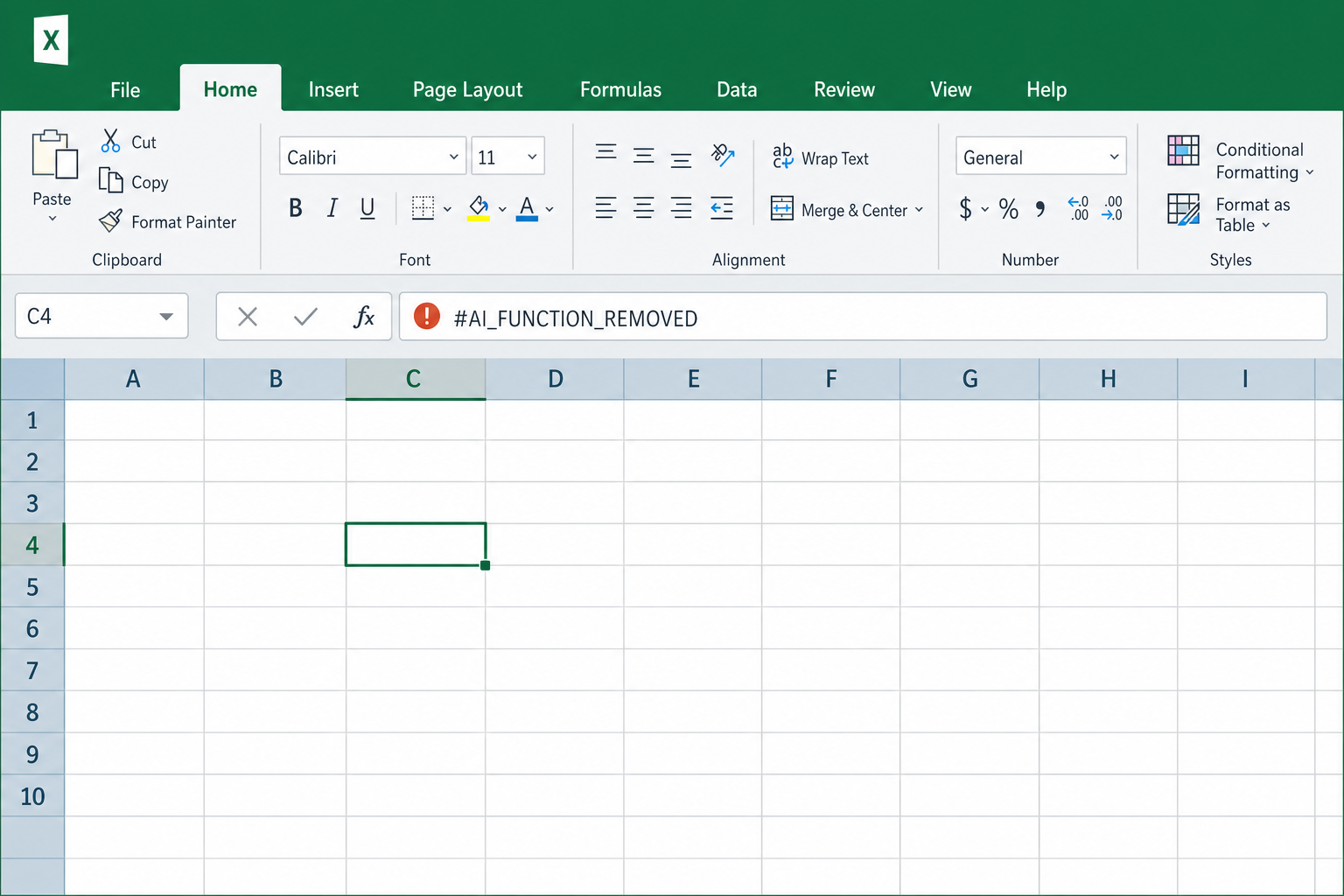
Task: Center text horizontally
Action: pyautogui.click(x=643, y=208)
